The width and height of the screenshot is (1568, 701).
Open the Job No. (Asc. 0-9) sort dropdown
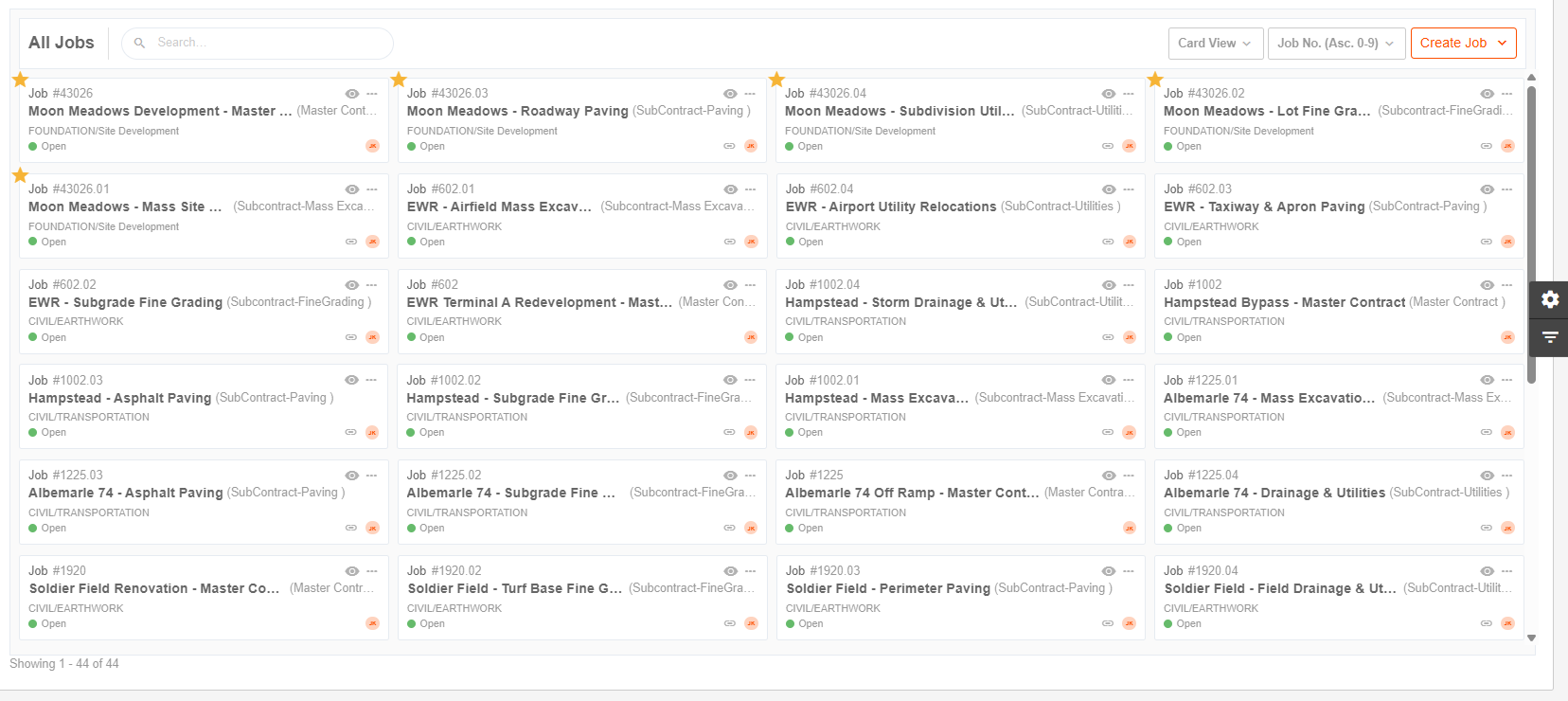coord(1336,43)
